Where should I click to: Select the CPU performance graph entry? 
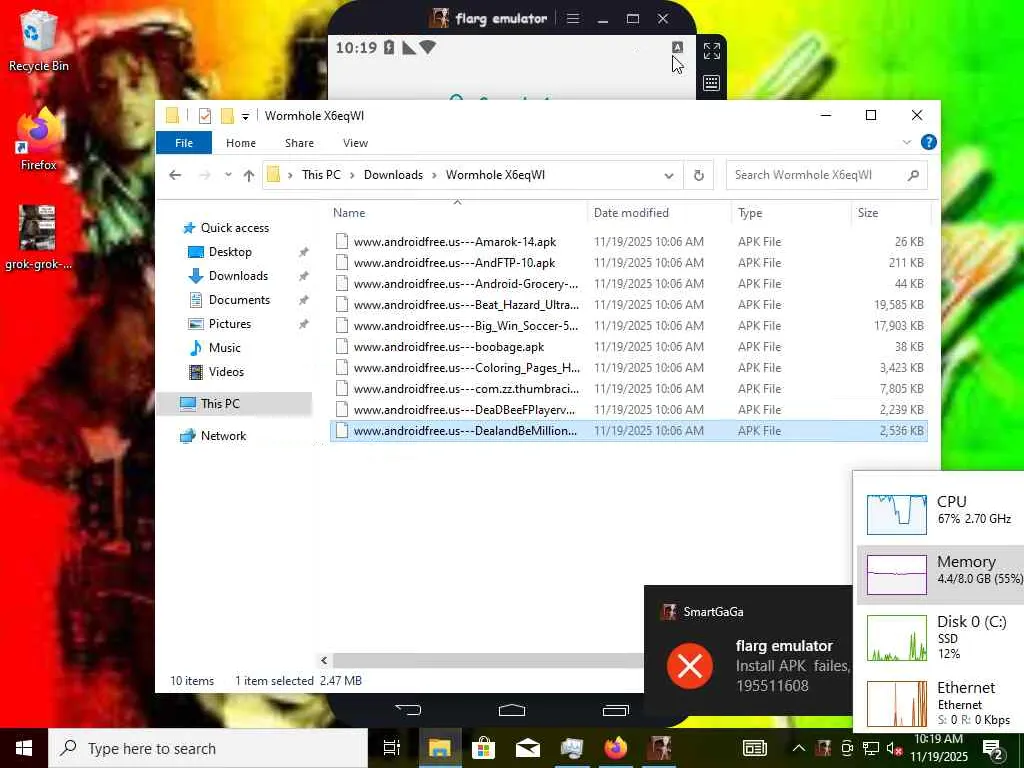(x=941, y=513)
